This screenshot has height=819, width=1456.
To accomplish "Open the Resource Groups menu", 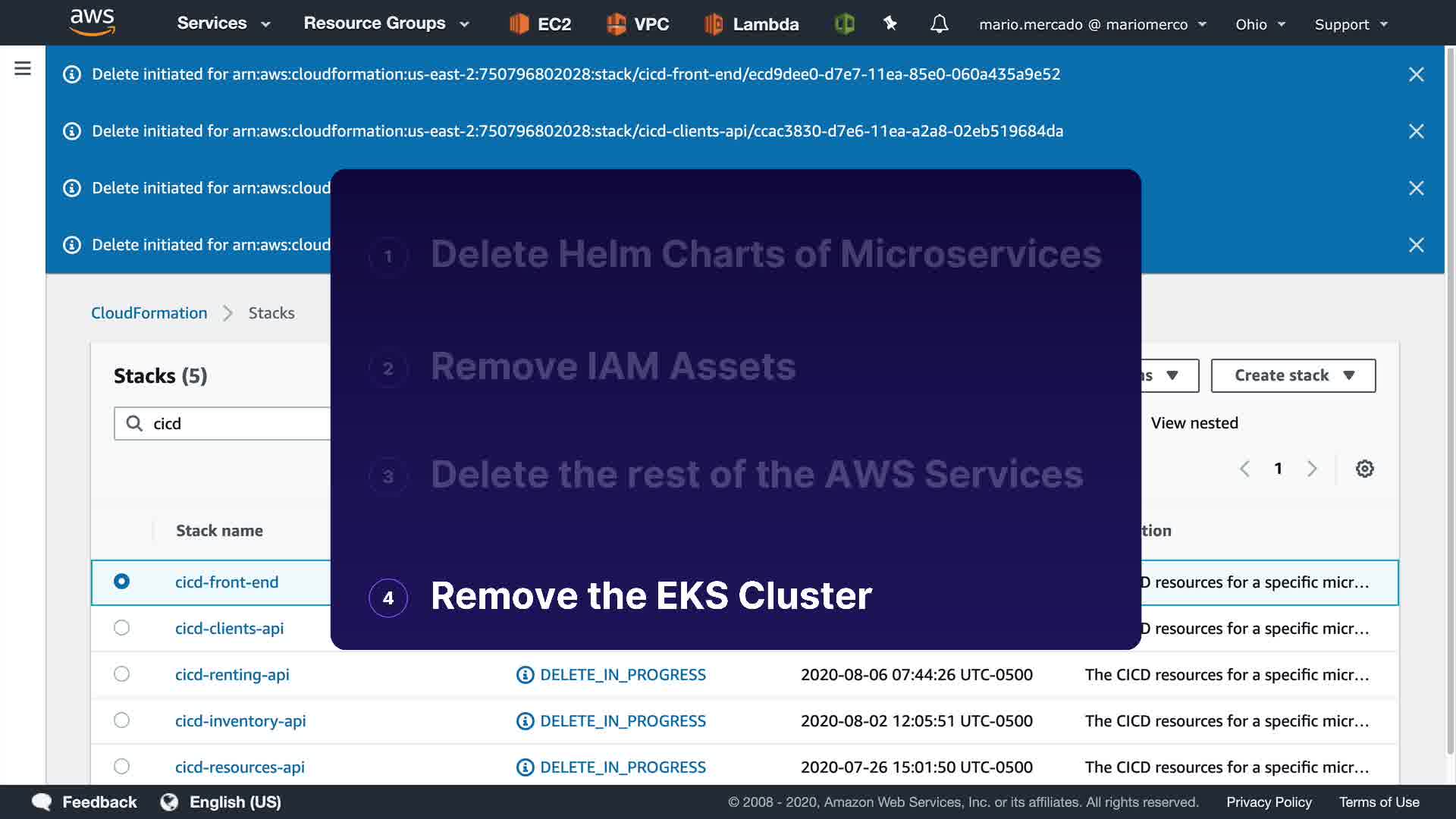I will tap(386, 24).
